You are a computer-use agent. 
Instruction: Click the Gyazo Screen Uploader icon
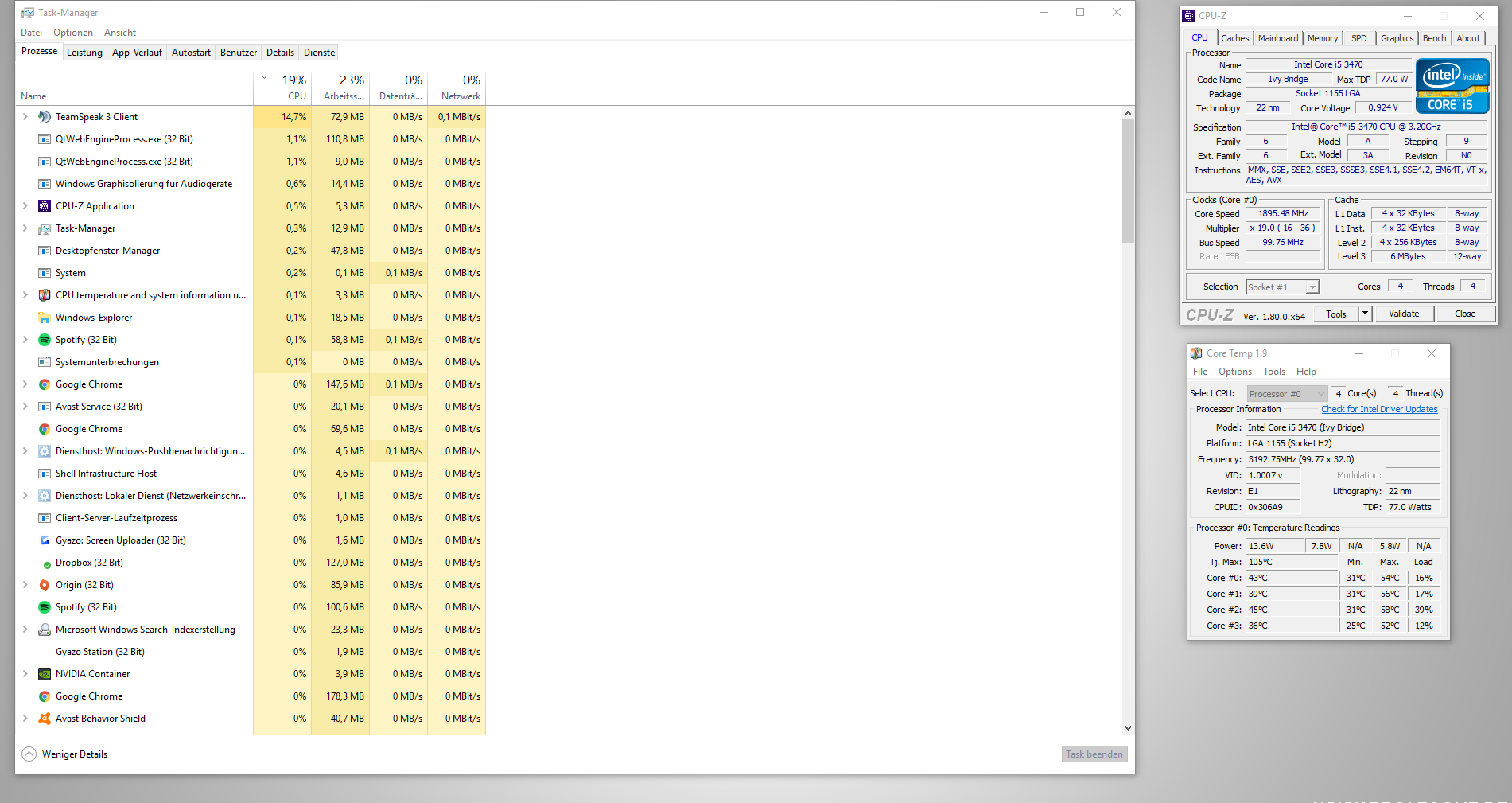click(x=45, y=540)
